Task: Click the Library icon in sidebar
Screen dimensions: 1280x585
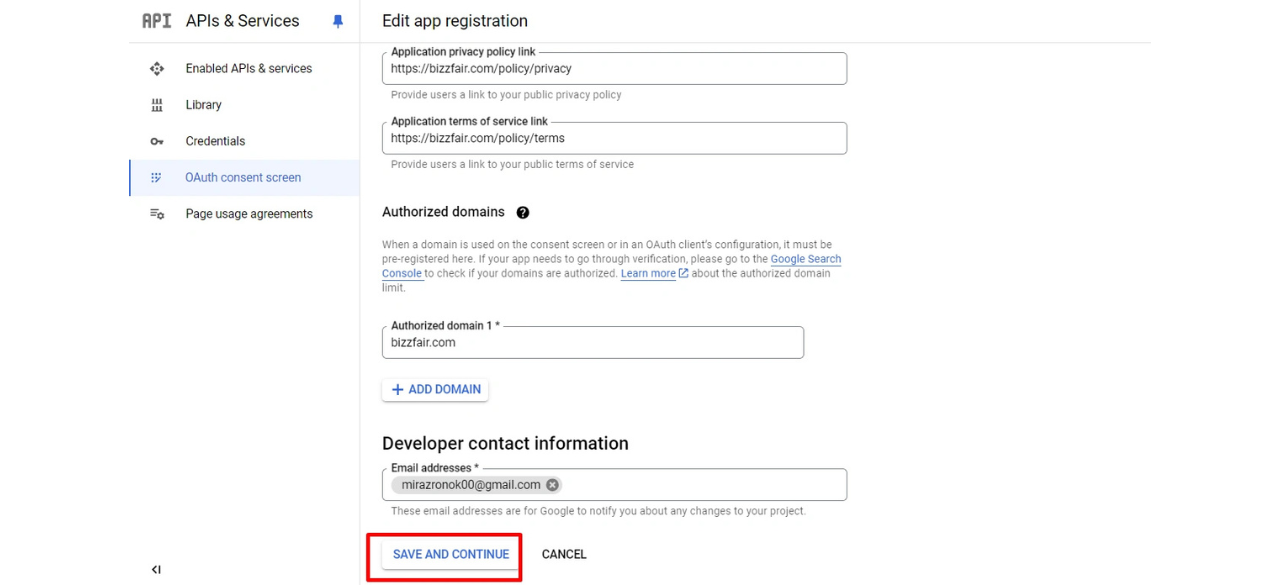Action: click(157, 105)
